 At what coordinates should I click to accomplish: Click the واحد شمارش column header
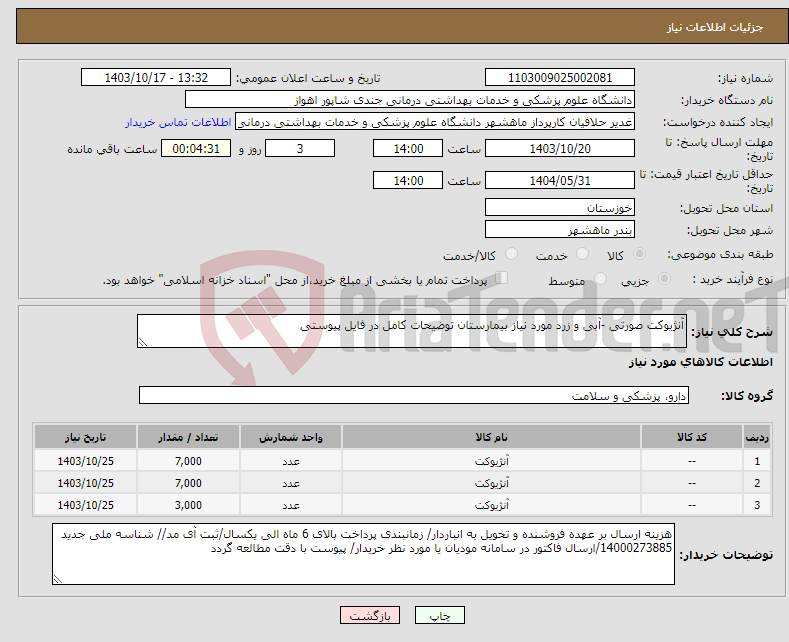pyautogui.click(x=291, y=437)
